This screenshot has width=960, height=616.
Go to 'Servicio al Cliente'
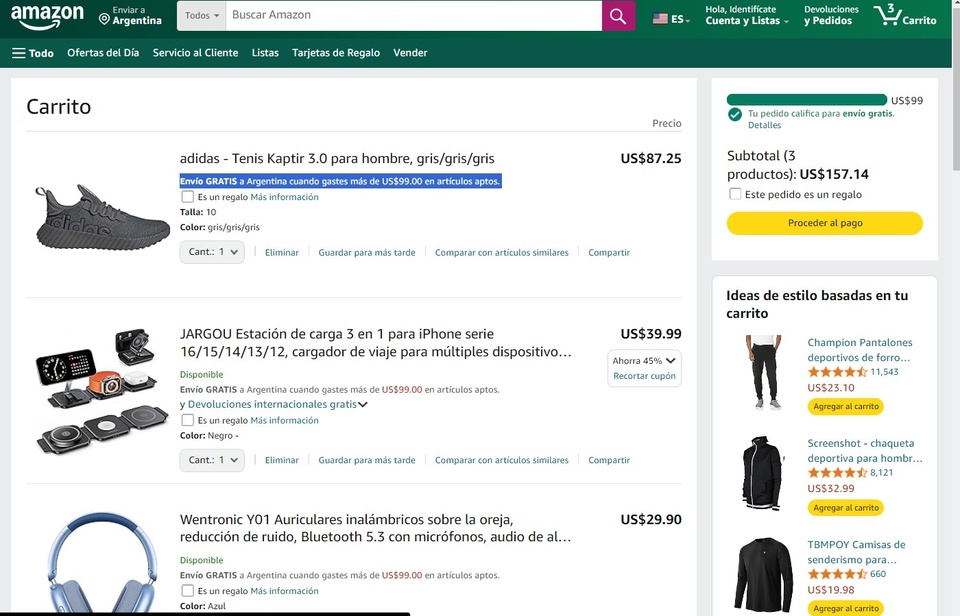(195, 53)
